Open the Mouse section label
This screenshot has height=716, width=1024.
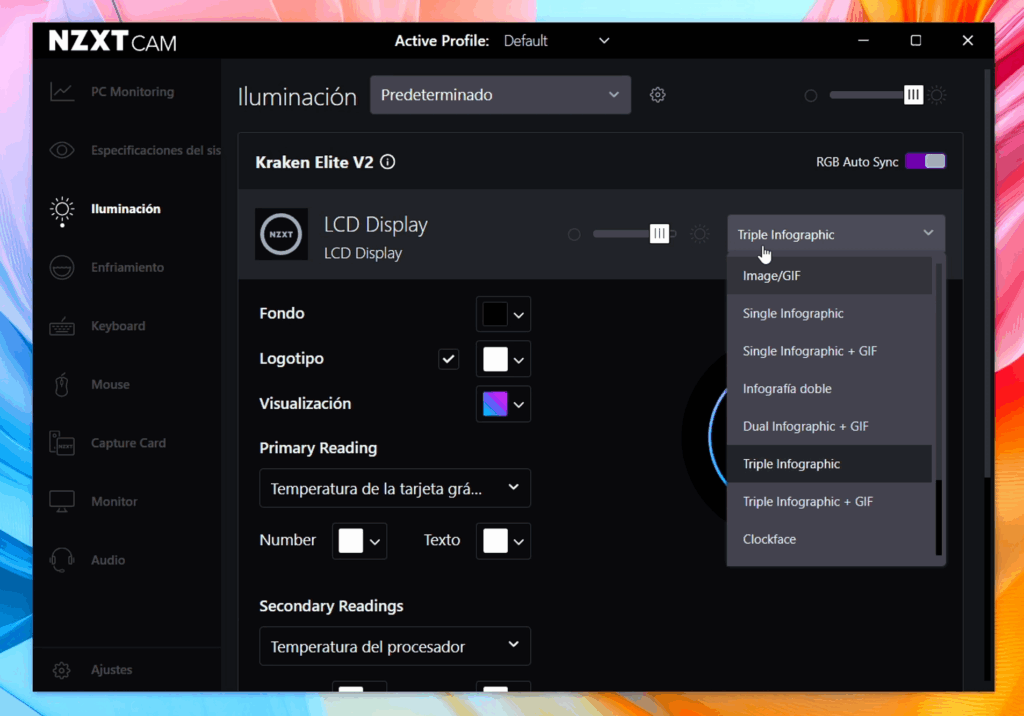click(110, 385)
